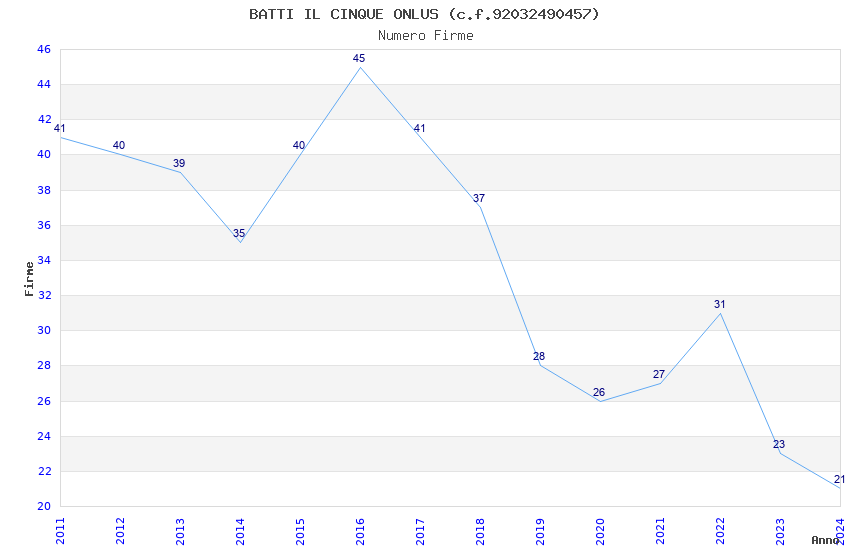Viewport: 850px width, 550px height.
Task: Select x-axis year label '2022'
Action: pos(720,531)
